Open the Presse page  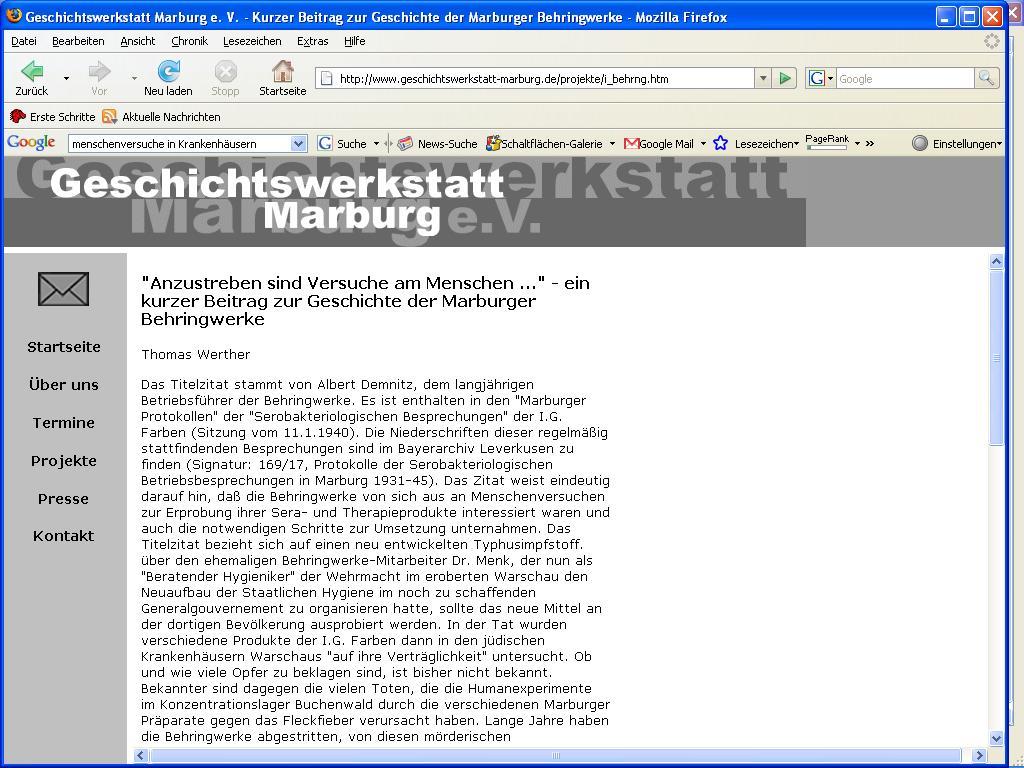tap(63, 498)
